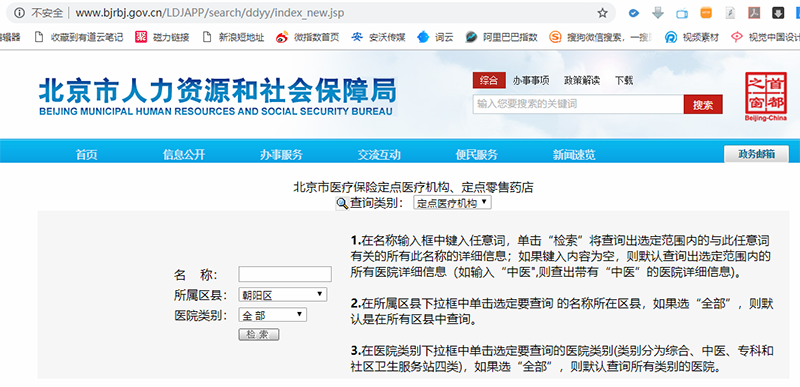The image size is (800, 387).
Task: Open 信息公开 in navigation bar
Action: click(x=184, y=154)
